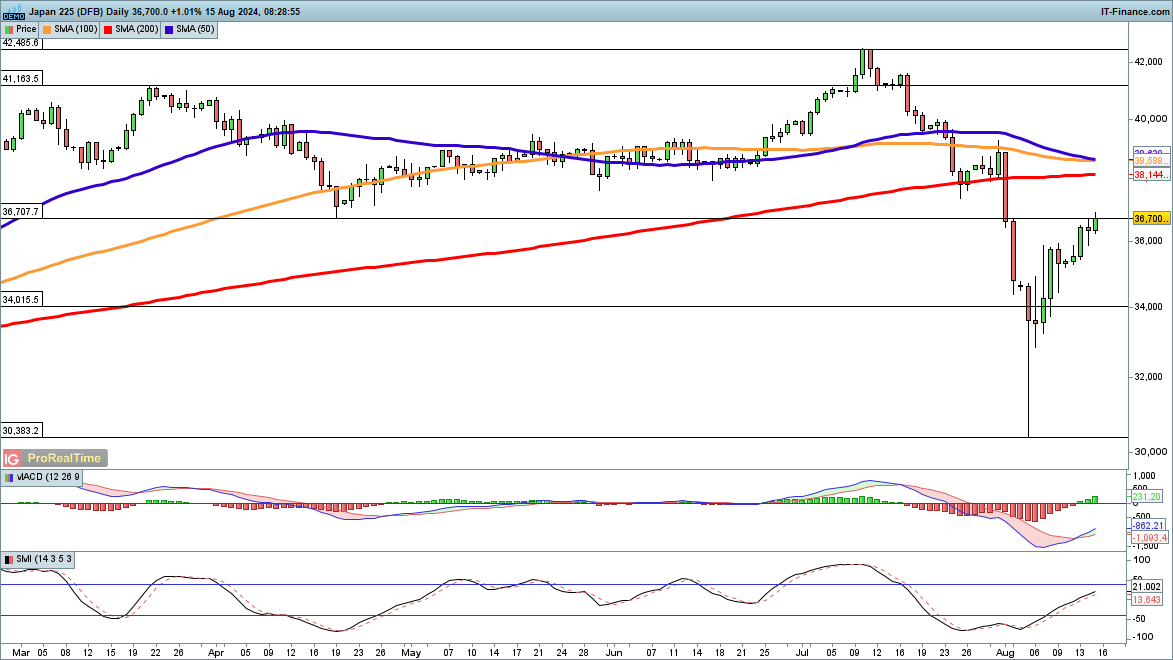This screenshot has width=1173, height=660.
Task: Click the ProRealTime watermark link
Action: pos(64,458)
